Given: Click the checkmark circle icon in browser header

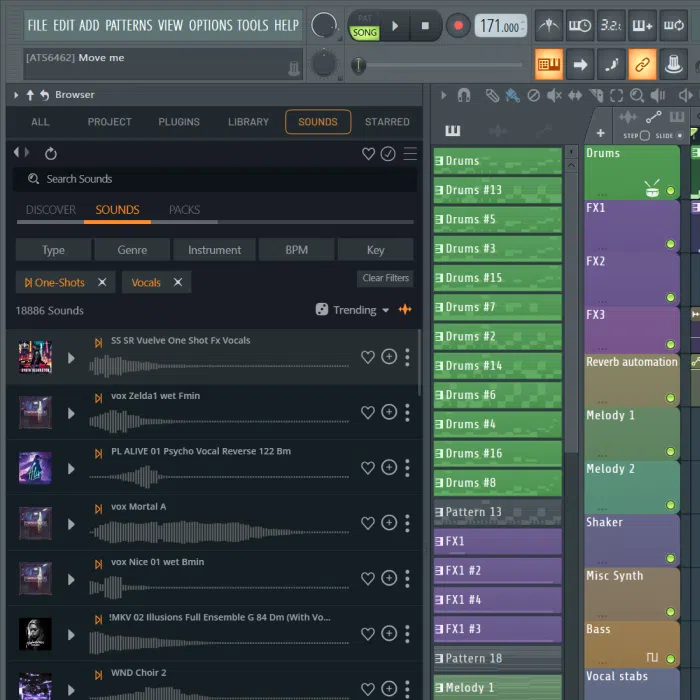Looking at the screenshot, I should point(388,154).
